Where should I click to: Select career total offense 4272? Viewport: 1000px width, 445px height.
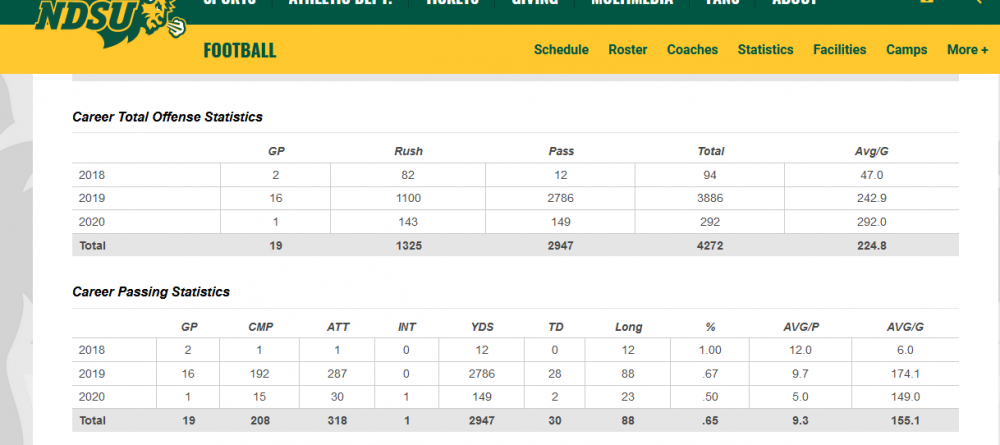pos(710,245)
